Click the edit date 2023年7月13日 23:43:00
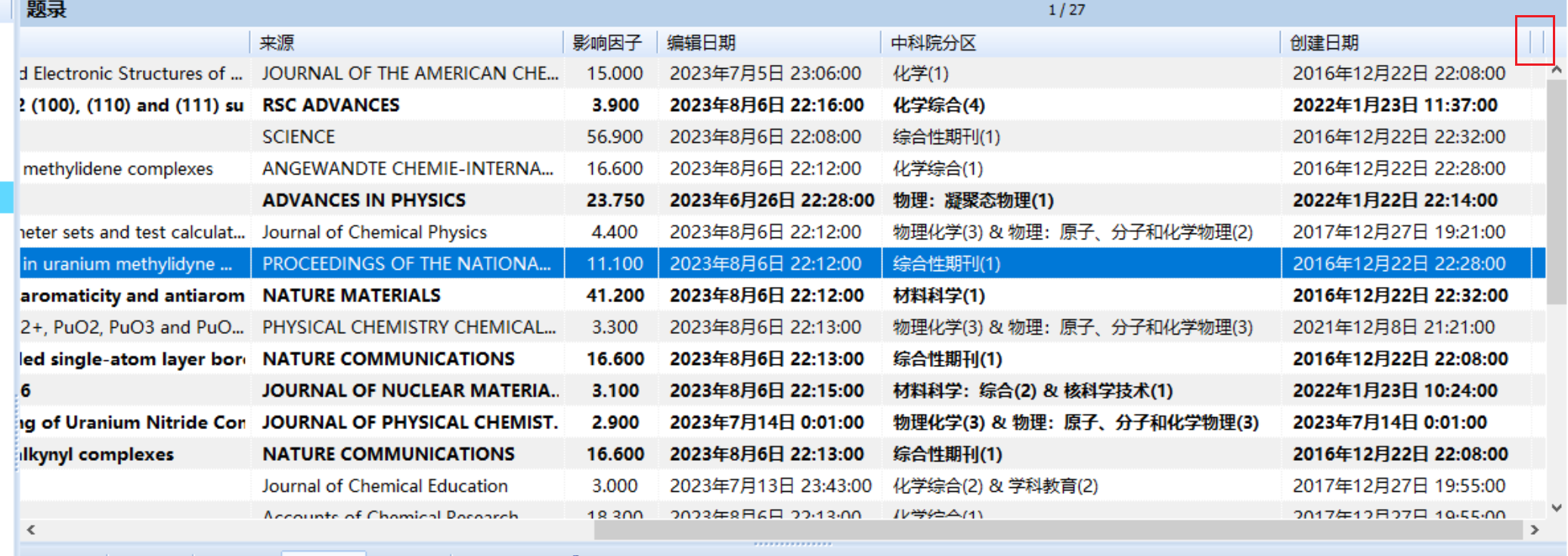The image size is (1568, 556). [770, 486]
